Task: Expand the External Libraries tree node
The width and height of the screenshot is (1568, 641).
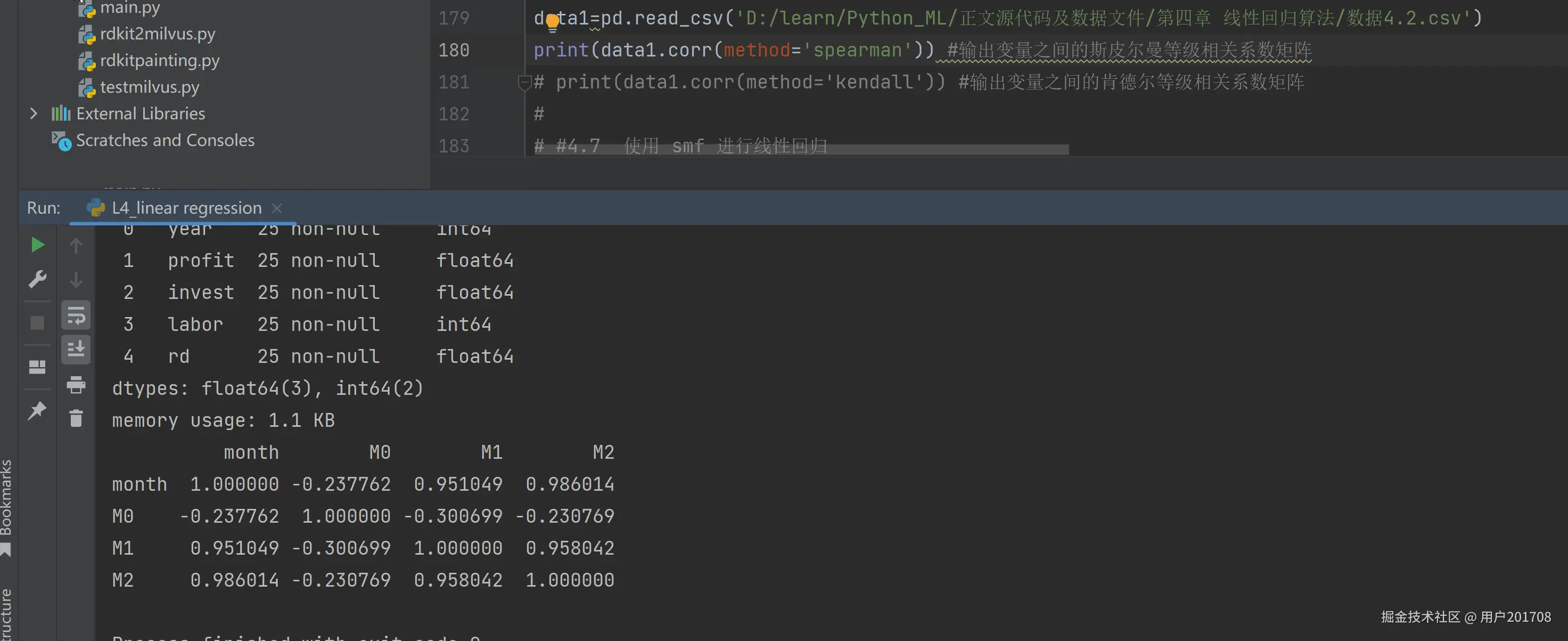Action: pyautogui.click(x=34, y=114)
